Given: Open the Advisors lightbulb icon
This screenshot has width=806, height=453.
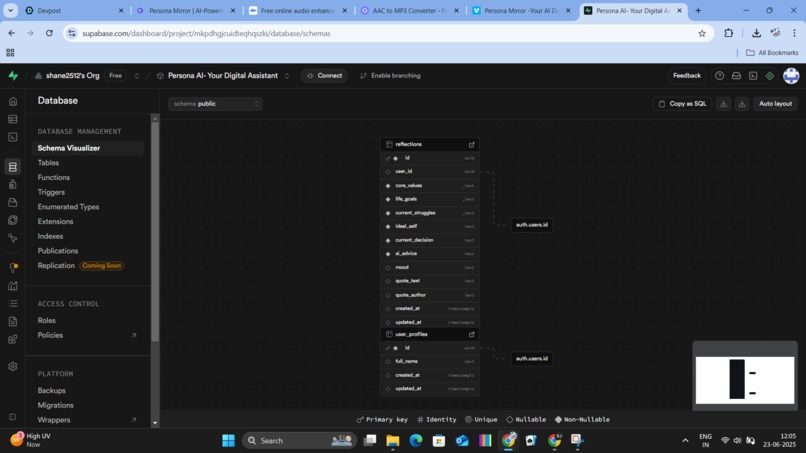Looking at the screenshot, I should (x=13, y=267).
